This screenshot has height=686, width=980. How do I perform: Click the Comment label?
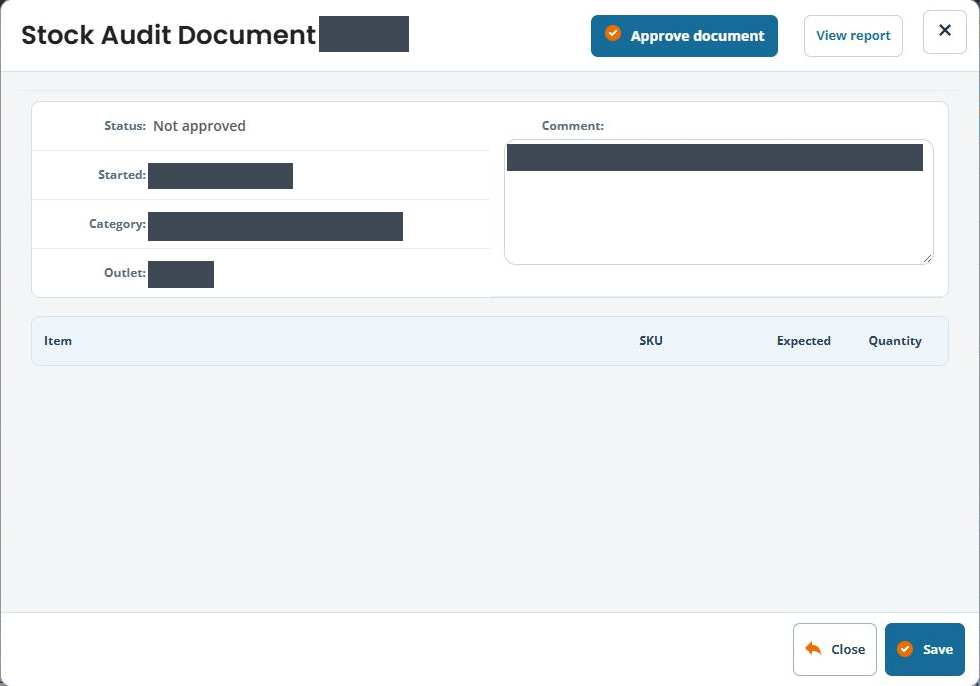[x=572, y=126]
